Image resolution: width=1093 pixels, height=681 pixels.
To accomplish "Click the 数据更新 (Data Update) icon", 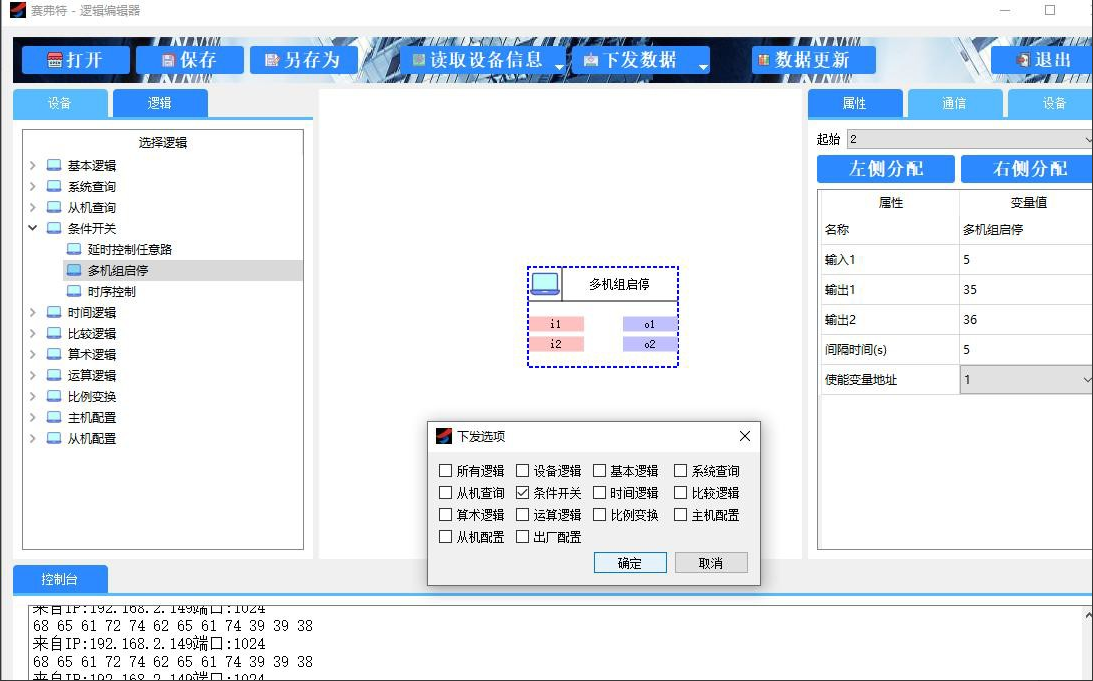I will [x=764, y=60].
